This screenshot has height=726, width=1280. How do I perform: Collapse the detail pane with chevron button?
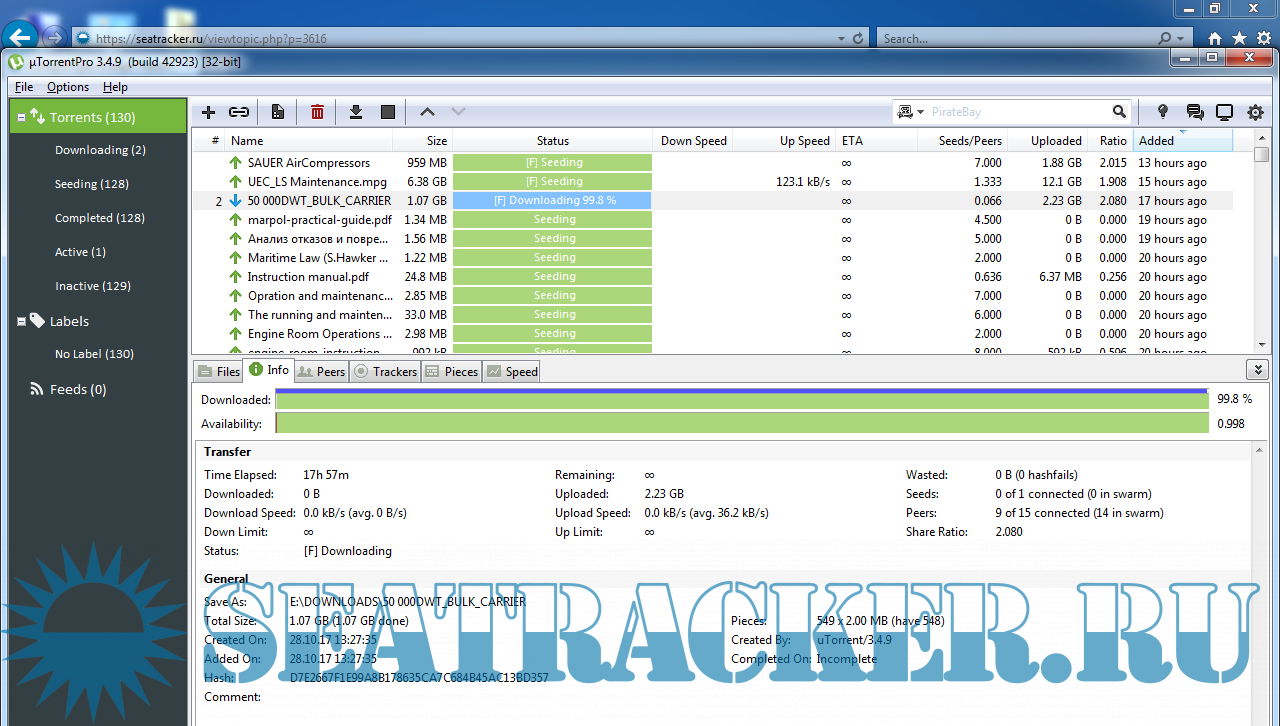[1258, 370]
